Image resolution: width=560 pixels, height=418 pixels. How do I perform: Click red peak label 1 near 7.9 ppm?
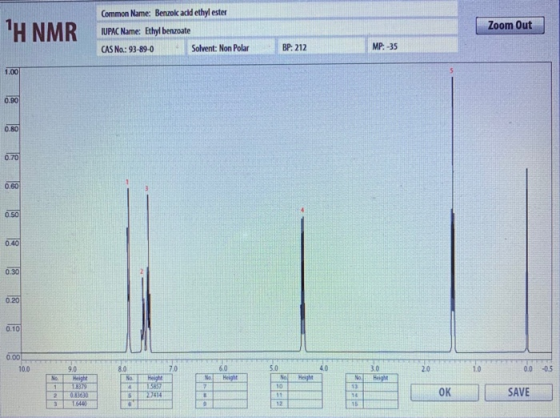[127, 182]
